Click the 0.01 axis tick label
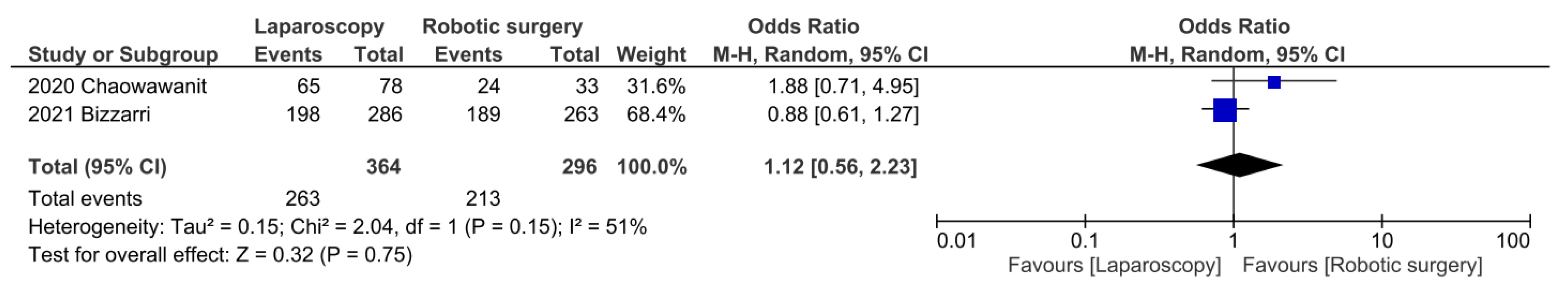1568x289 pixels. (x=956, y=241)
